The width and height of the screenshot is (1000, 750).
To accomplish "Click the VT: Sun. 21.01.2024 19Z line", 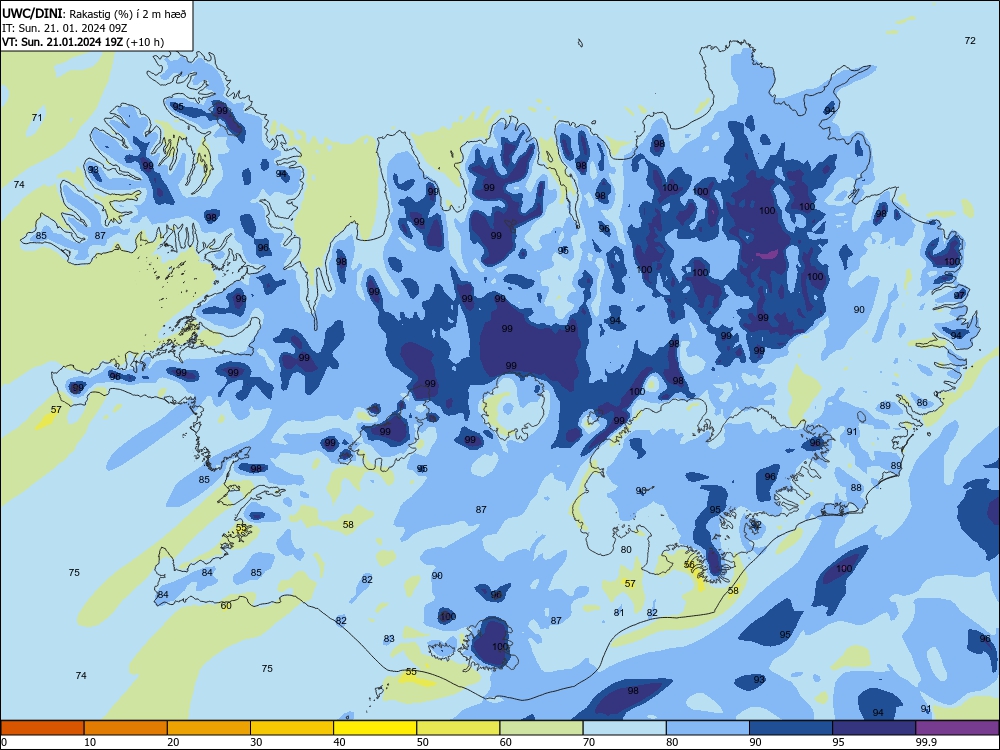I will pyautogui.click(x=83, y=42).
